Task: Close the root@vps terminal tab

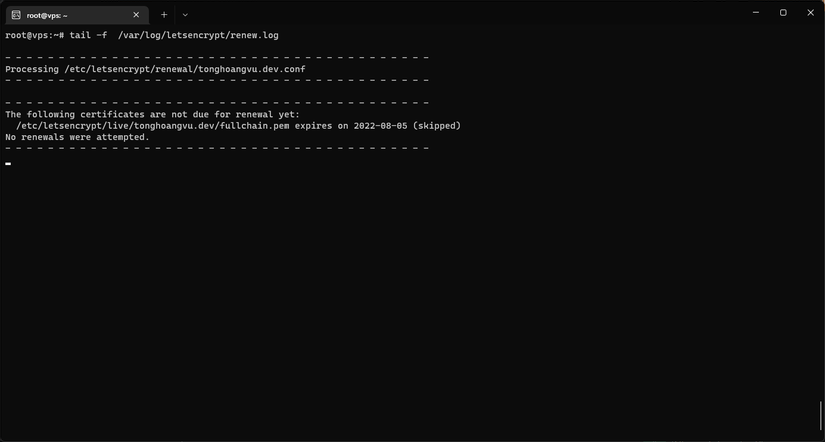Action: point(136,15)
